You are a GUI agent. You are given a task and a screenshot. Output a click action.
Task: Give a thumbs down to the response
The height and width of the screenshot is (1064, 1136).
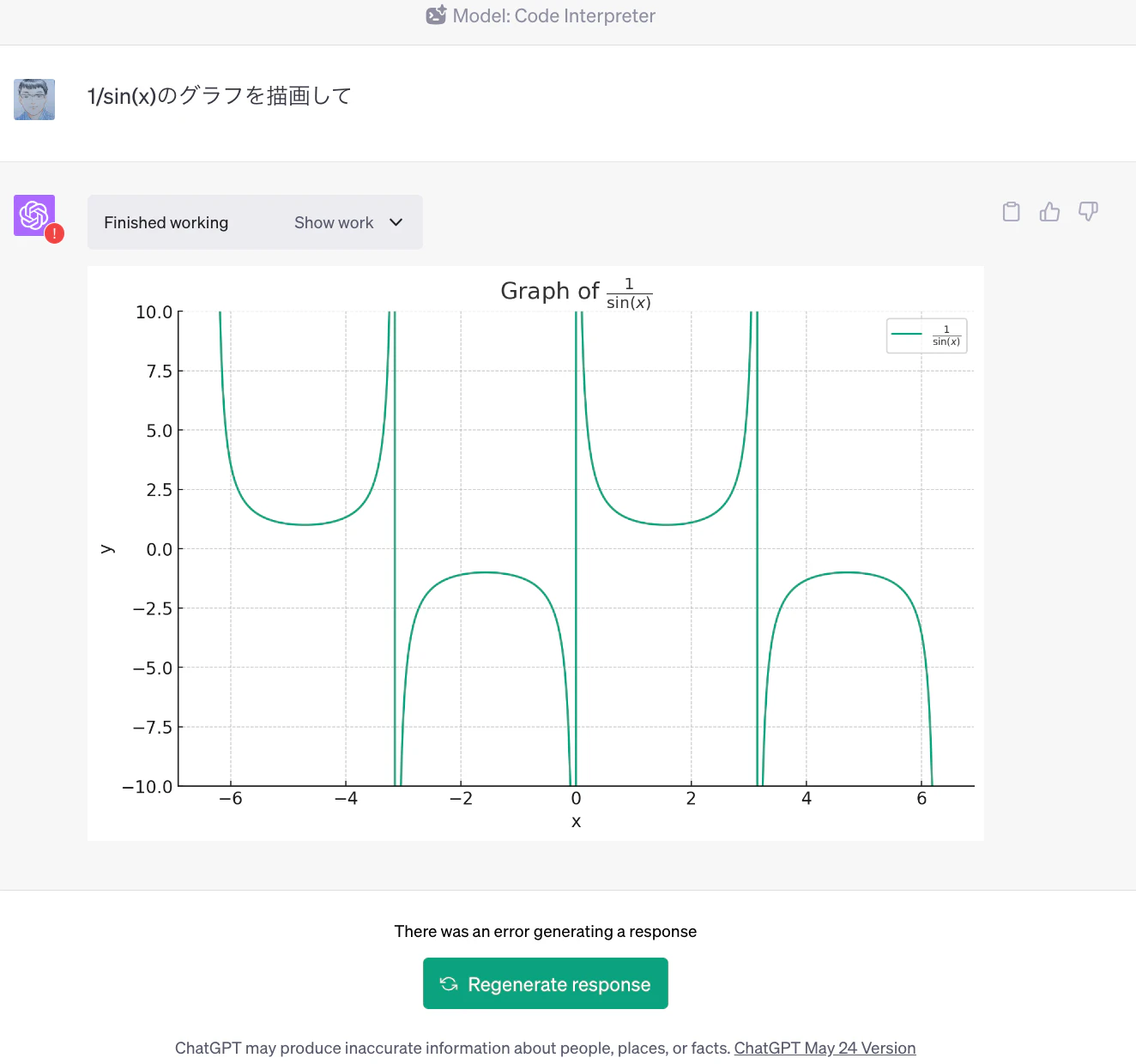coord(1088,211)
